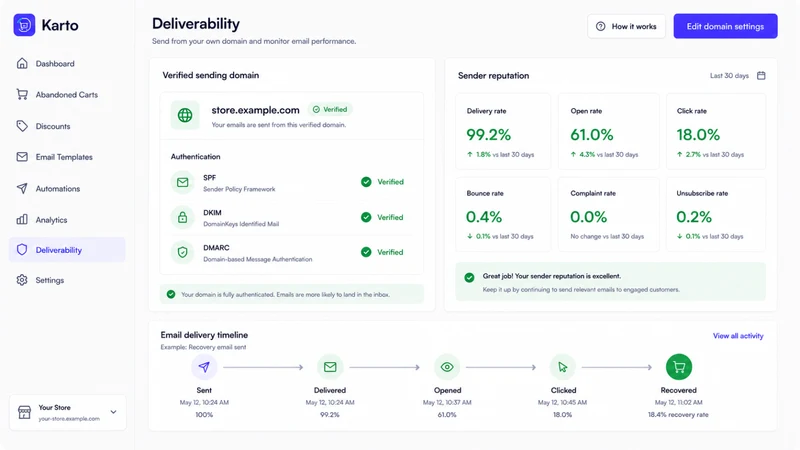Click the Settings gear icon
This screenshot has width=800, height=450.
(x=22, y=280)
